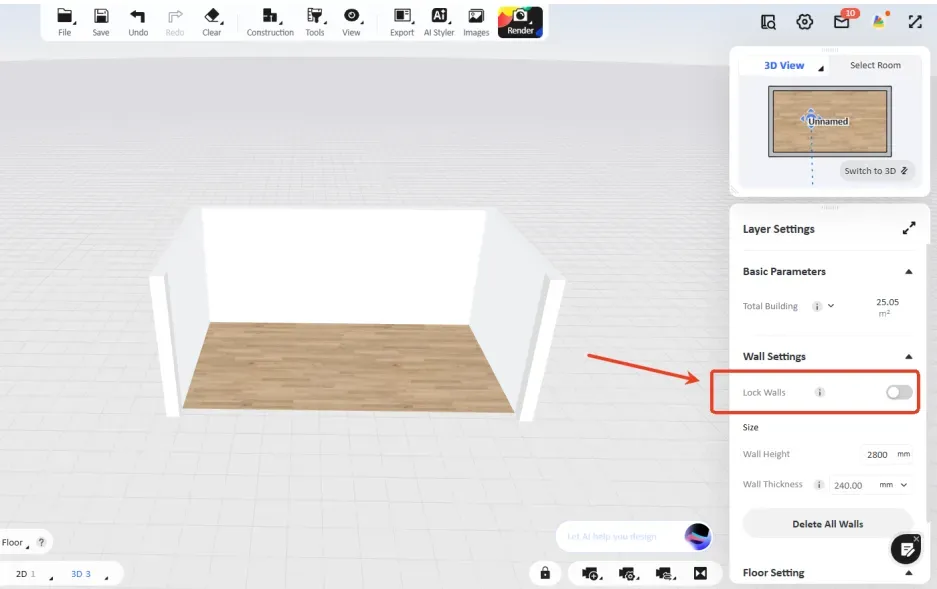The width and height of the screenshot is (937, 589).
Task: Open the mail inbox with 10 notifications
Action: [x=841, y=22]
